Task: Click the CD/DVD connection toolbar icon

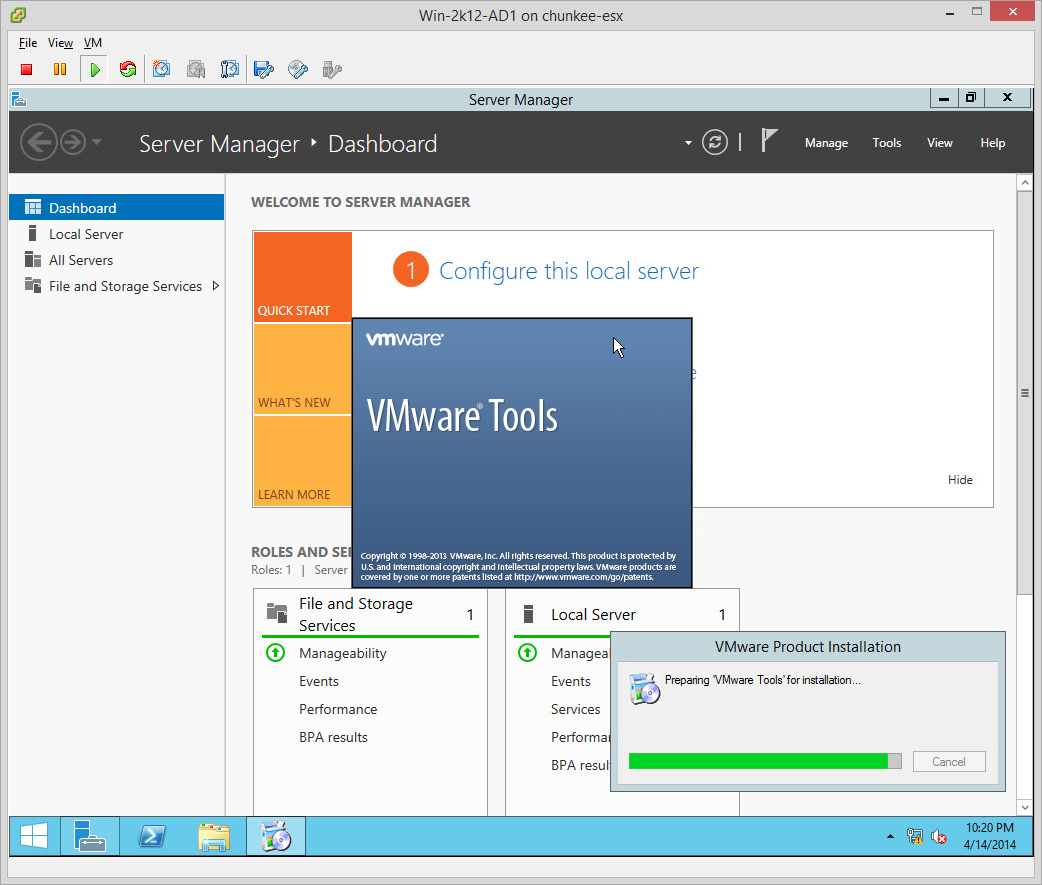Action: [x=298, y=69]
